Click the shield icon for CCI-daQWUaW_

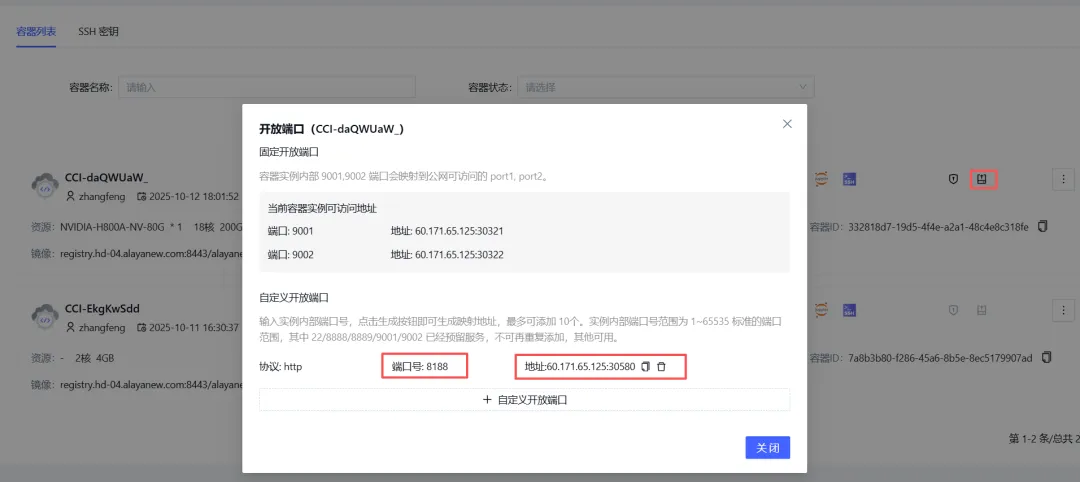click(953, 179)
